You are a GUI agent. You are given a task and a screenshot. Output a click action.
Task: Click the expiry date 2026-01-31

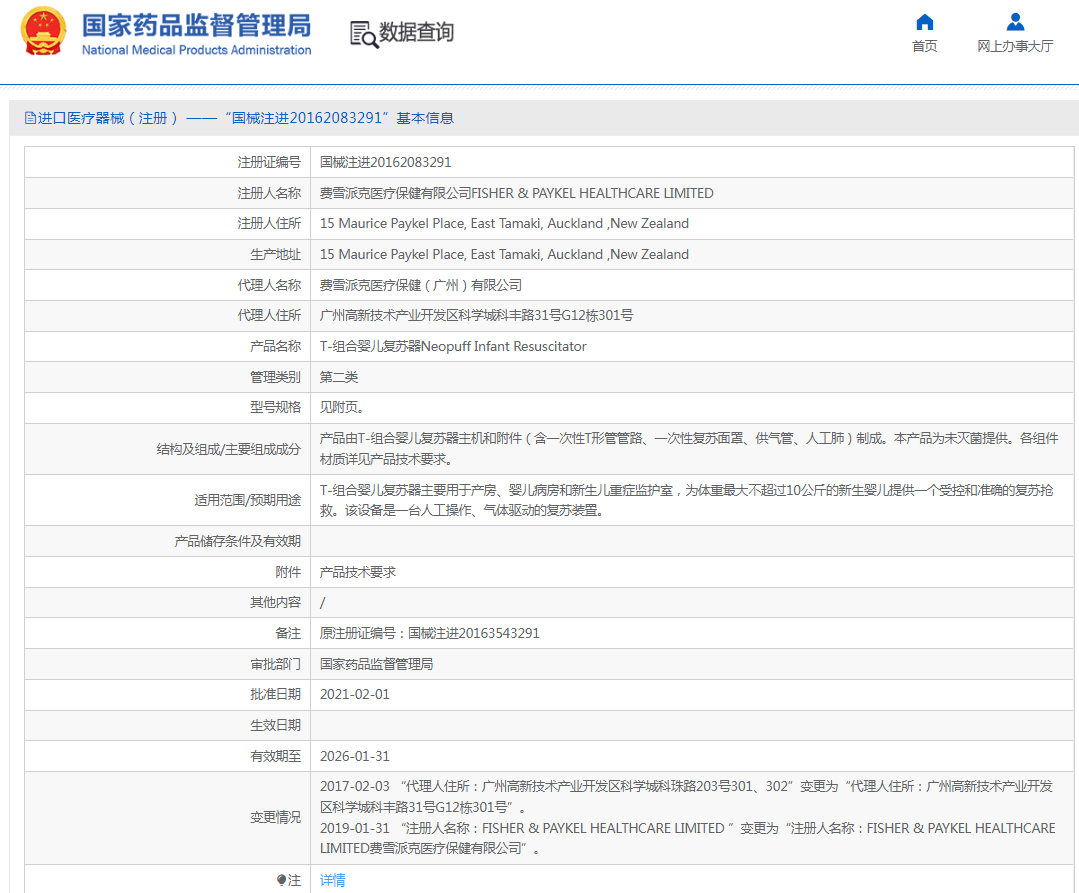coord(355,757)
